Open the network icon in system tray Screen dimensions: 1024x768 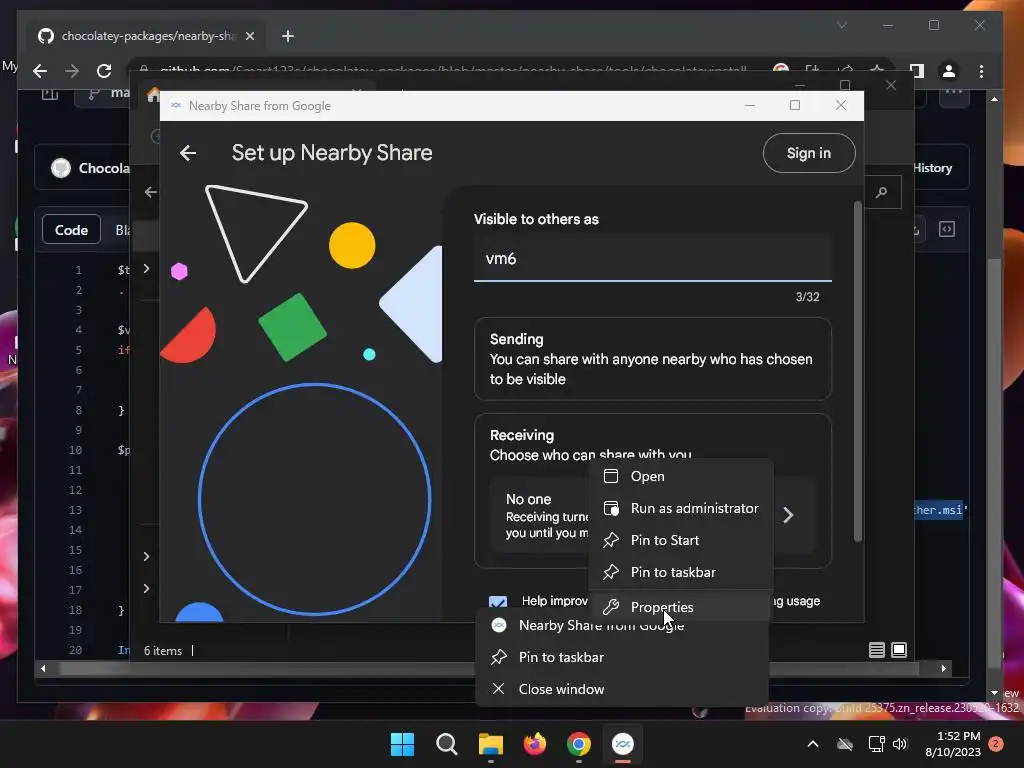pyautogui.click(x=876, y=744)
